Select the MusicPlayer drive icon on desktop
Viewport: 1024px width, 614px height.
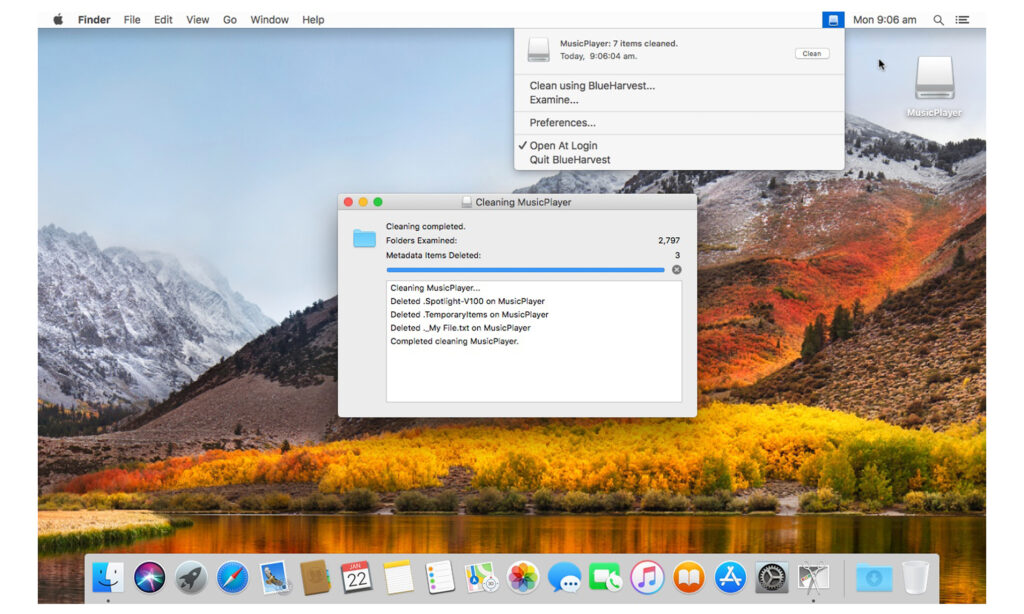[x=935, y=78]
